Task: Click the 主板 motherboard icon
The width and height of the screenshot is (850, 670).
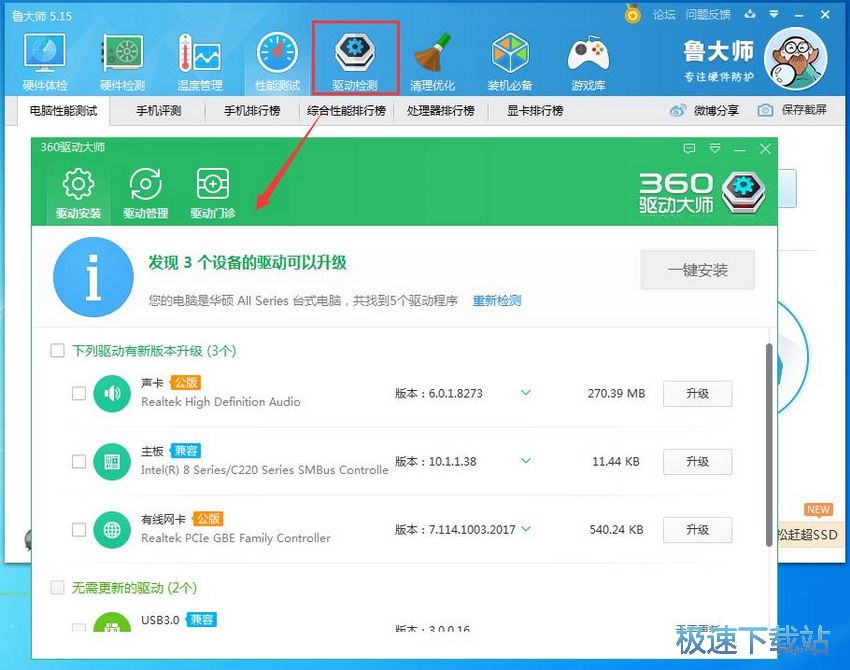Action: tap(112, 462)
